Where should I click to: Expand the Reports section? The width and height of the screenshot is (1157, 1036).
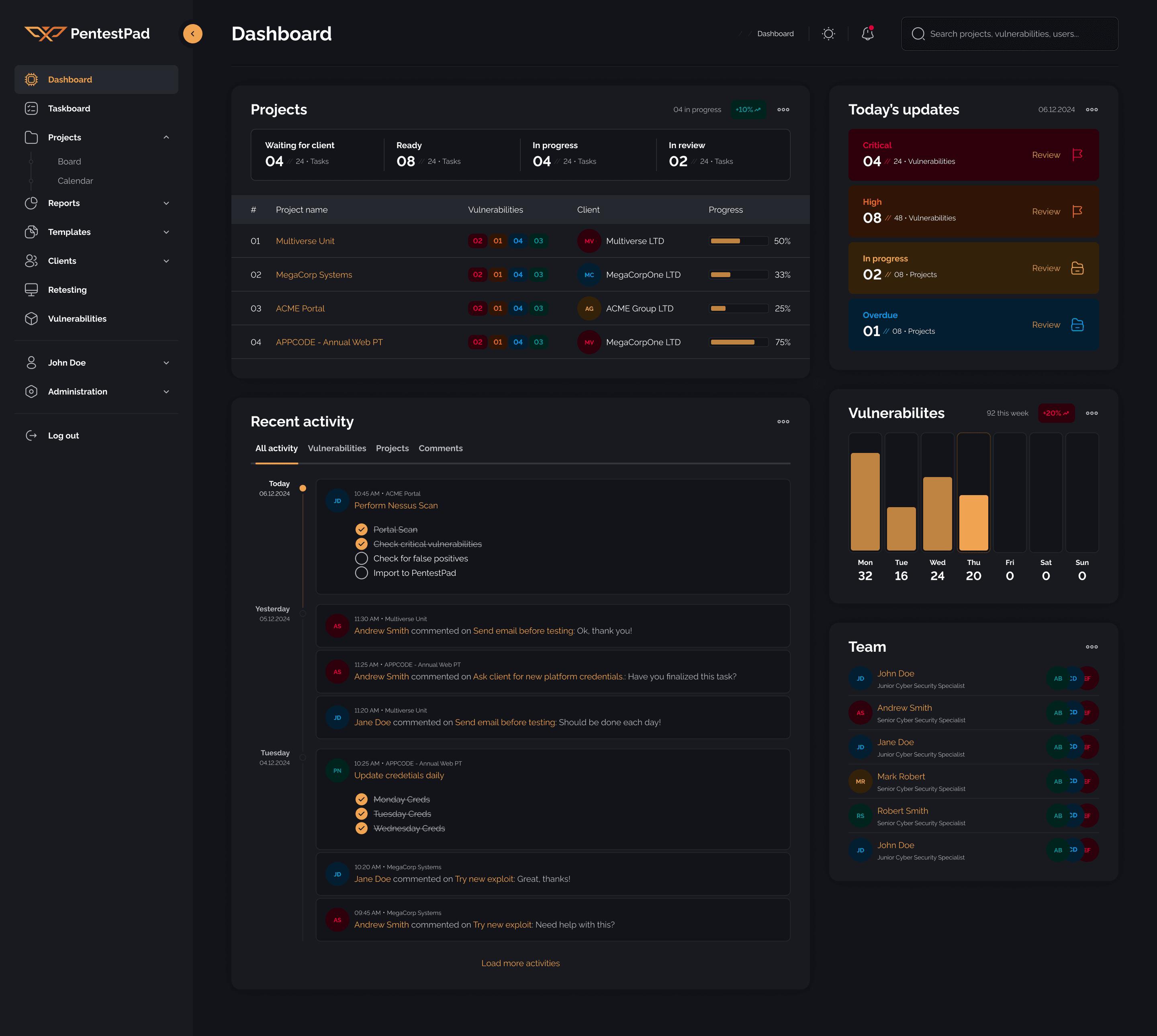pyautogui.click(x=166, y=203)
